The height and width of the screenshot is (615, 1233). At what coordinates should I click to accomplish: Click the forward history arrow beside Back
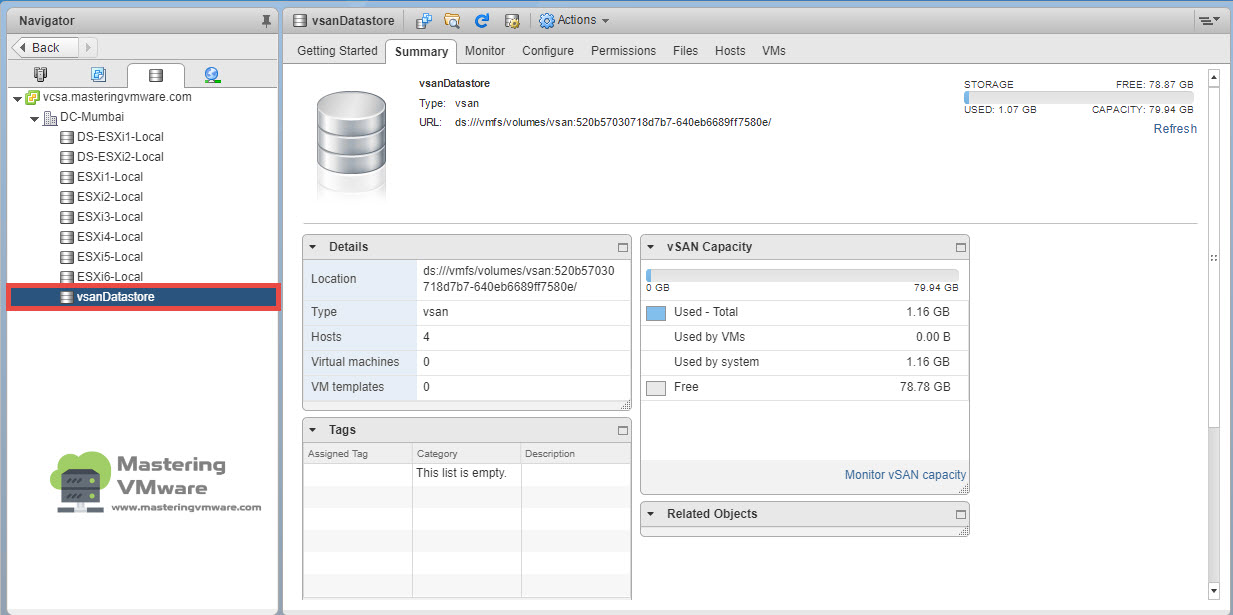89,47
